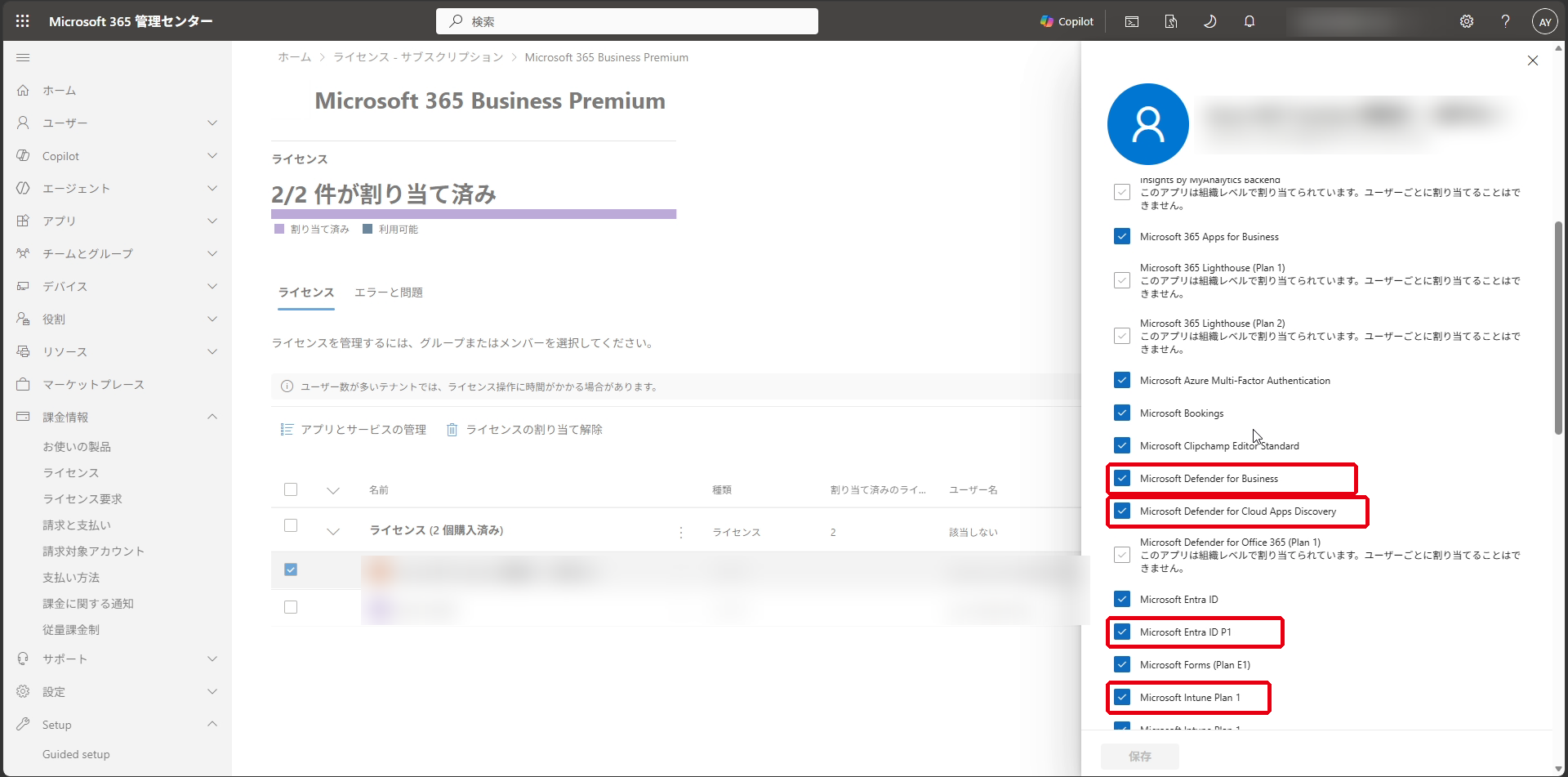This screenshot has height=777, width=1568.
Task: Open the AY account avatar
Action: click(1545, 22)
